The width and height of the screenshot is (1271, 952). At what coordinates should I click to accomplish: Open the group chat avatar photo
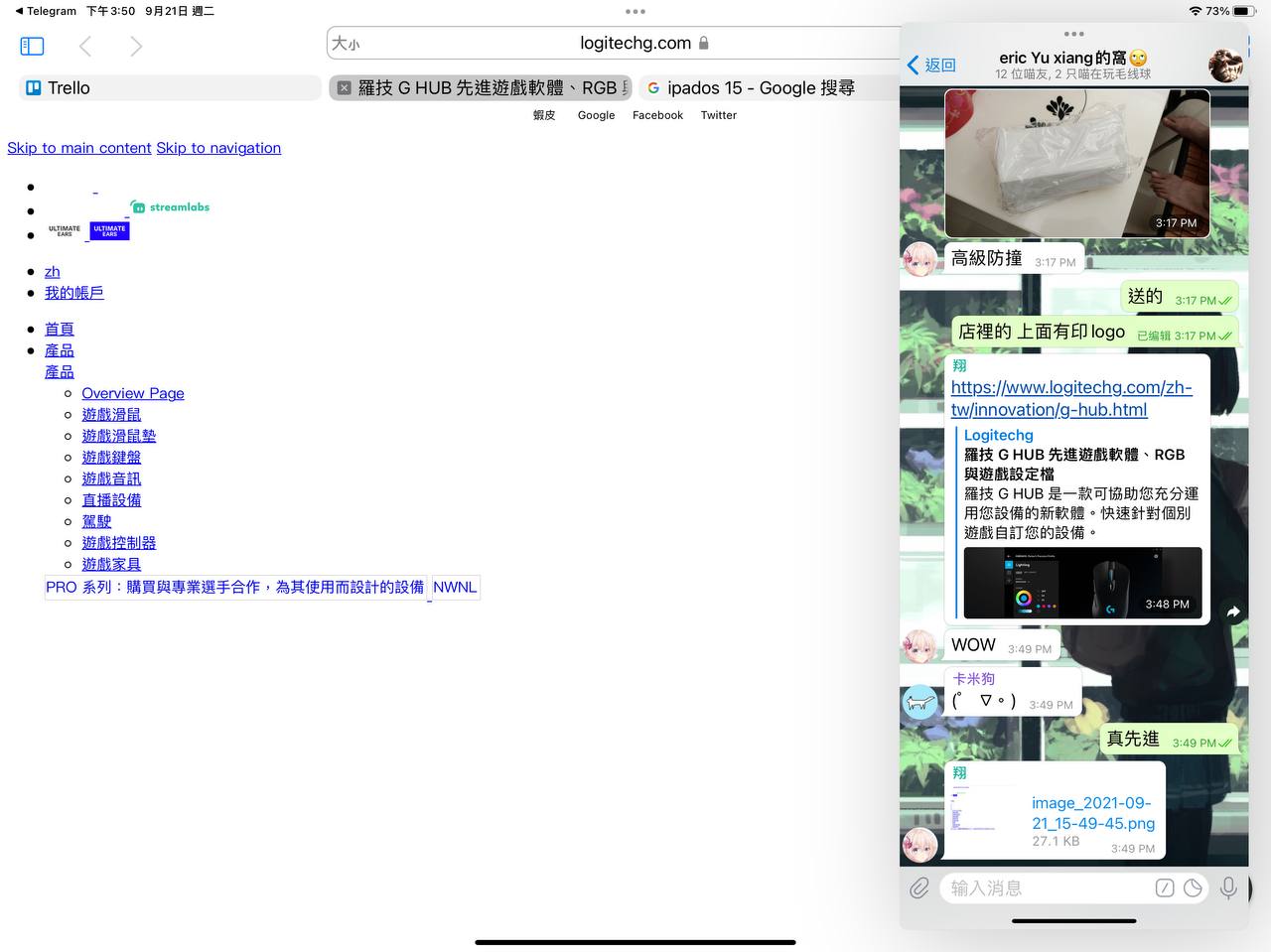tap(1225, 66)
